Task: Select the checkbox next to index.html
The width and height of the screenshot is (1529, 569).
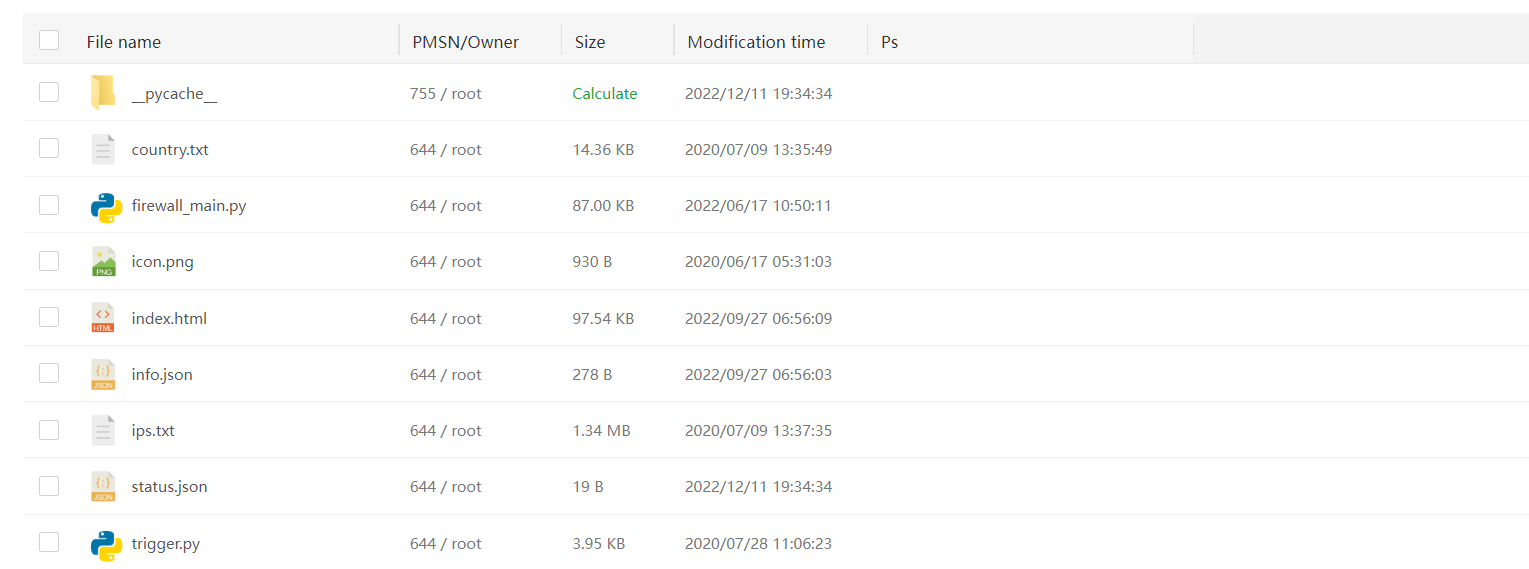Action: pyautogui.click(x=49, y=318)
